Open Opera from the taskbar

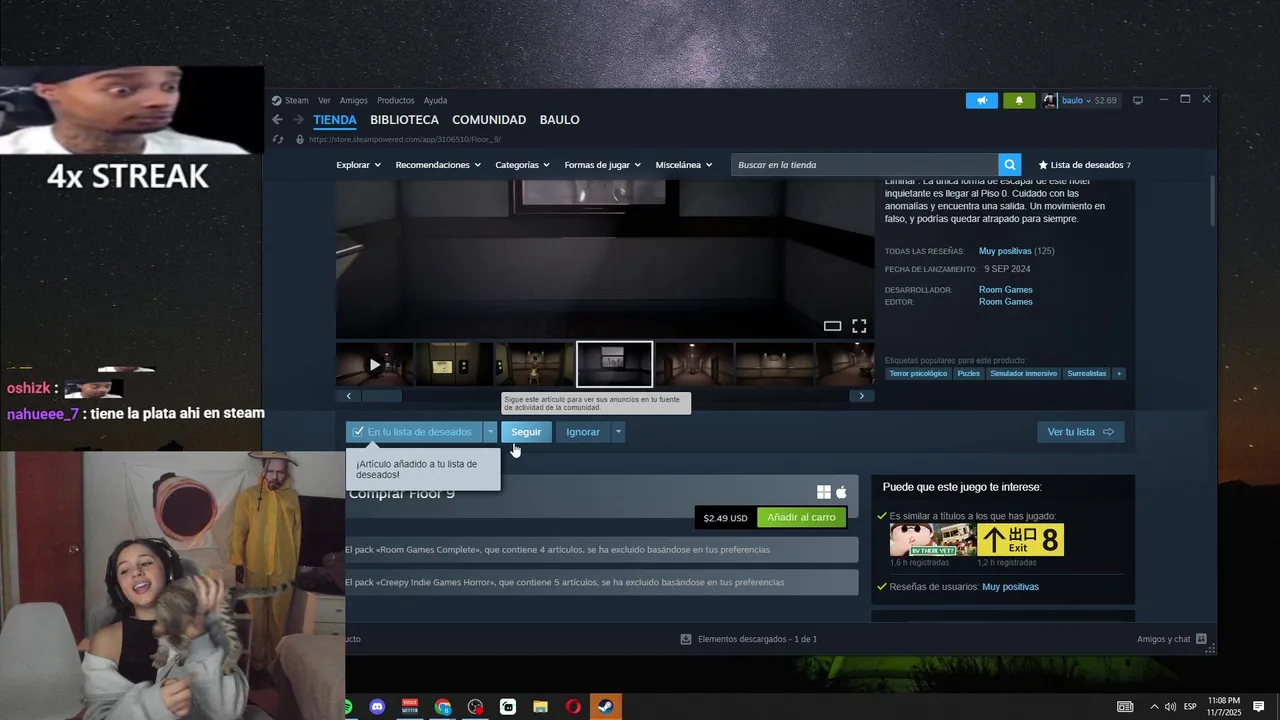tap(573, 707)
